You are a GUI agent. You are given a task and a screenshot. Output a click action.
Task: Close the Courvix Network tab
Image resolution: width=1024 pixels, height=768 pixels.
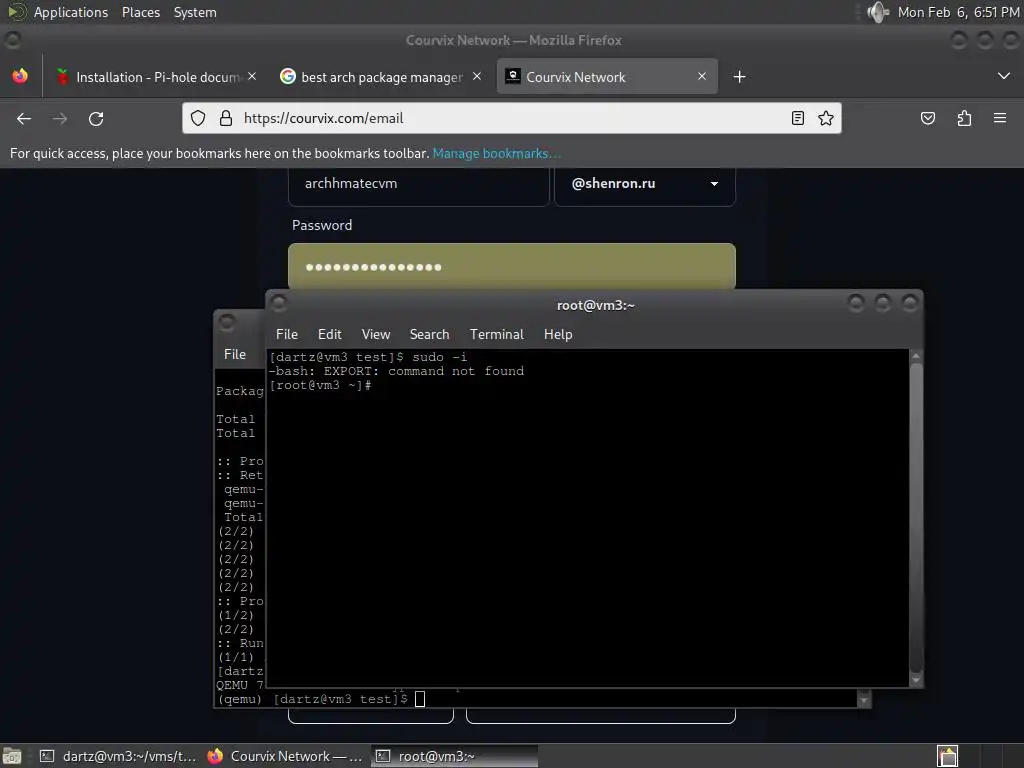click(701, 76)
